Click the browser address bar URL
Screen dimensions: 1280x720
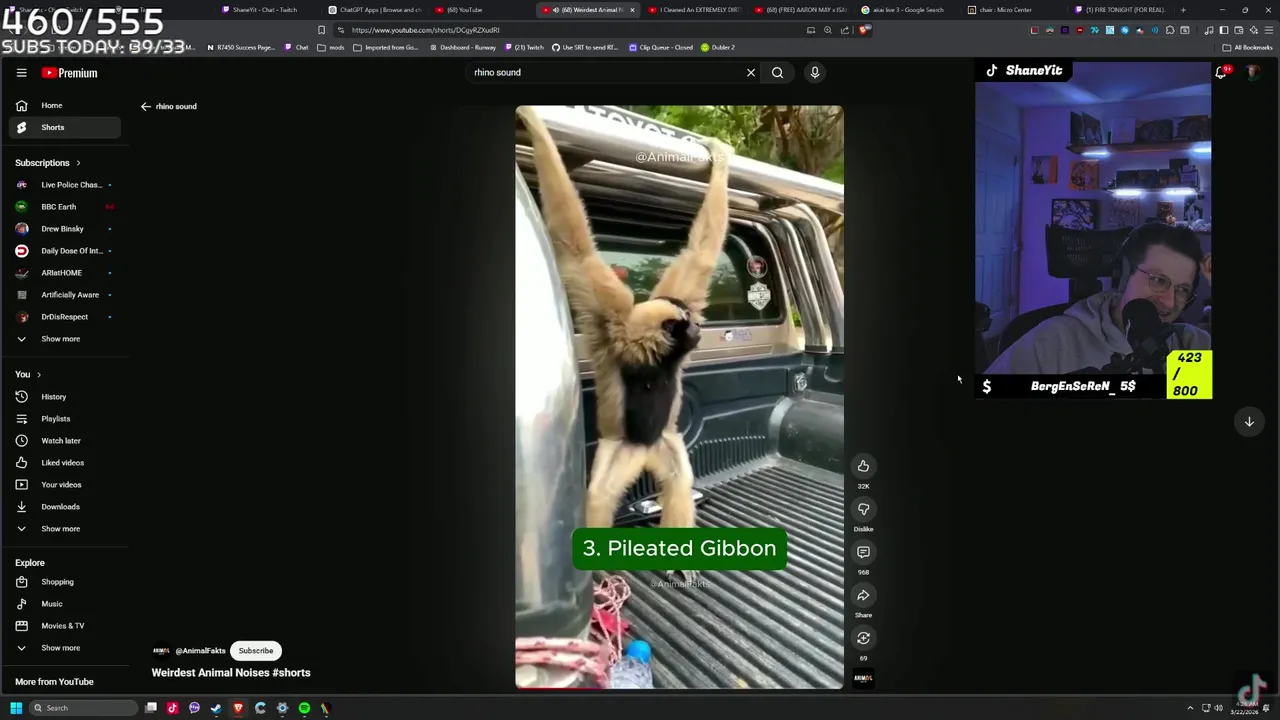pos(425,30)
